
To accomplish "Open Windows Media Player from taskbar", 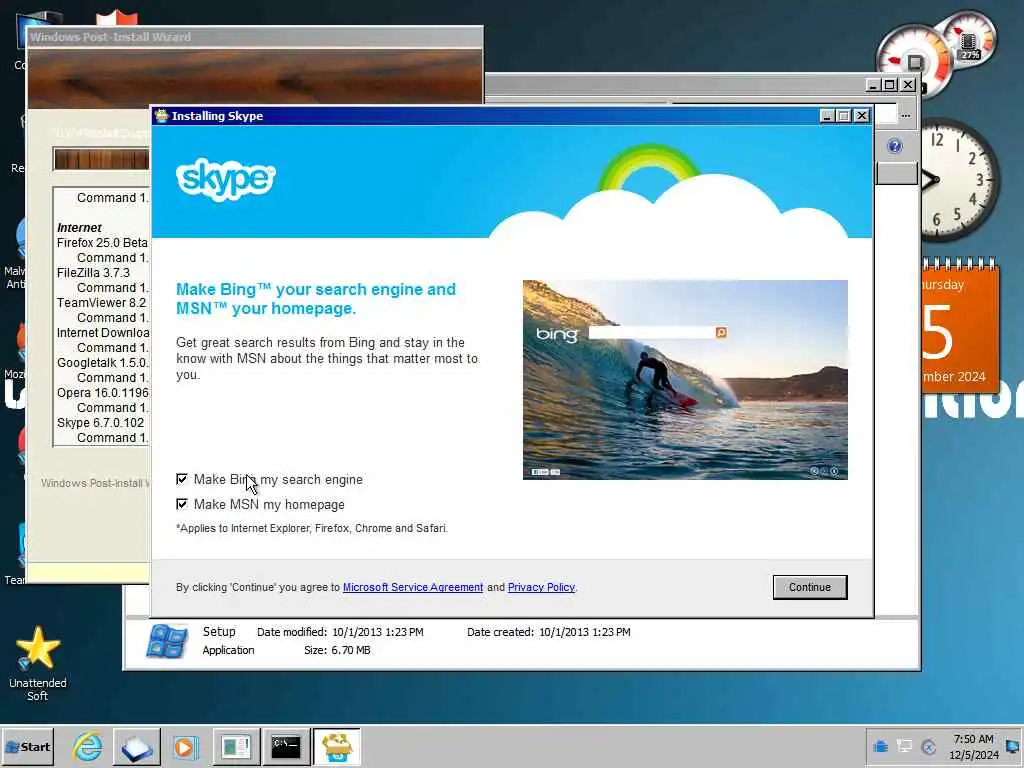I will [185, 746].
